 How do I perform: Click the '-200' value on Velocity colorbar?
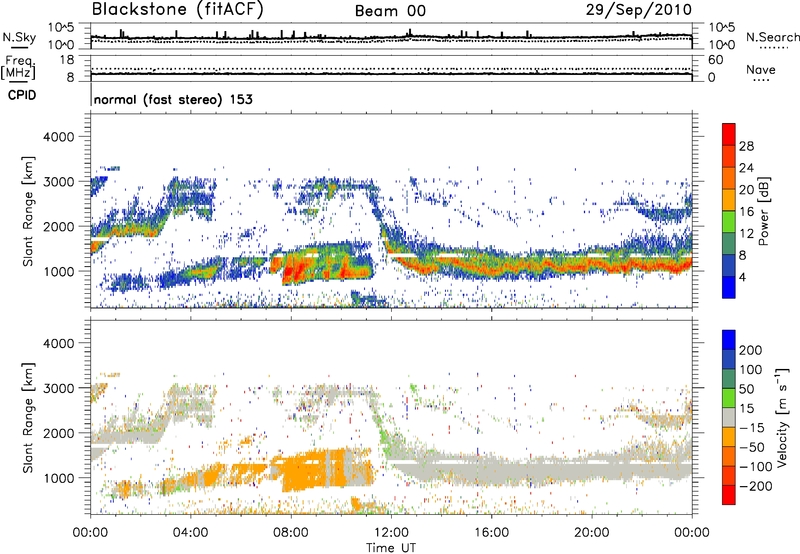(755, 486)
